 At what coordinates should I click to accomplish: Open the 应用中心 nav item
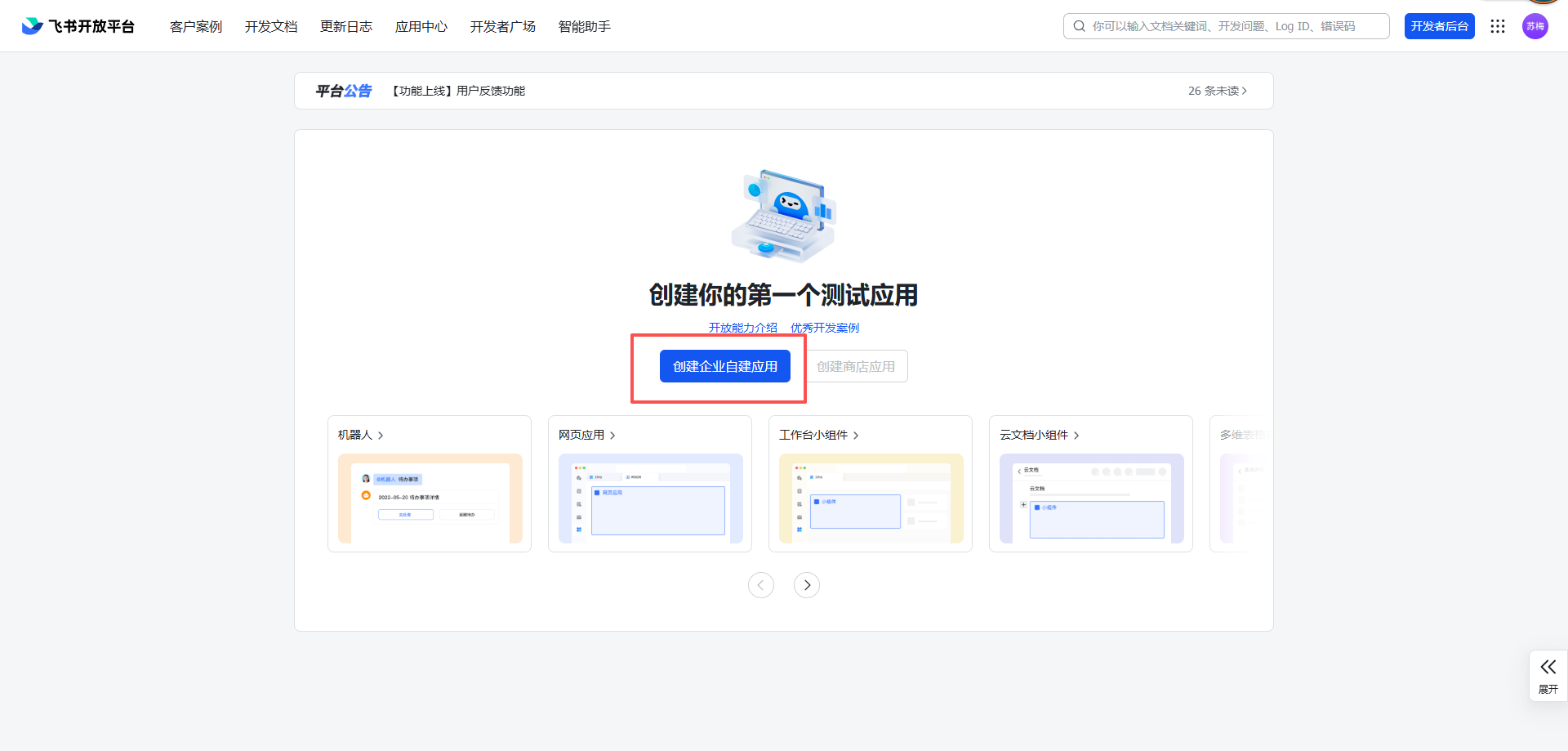(x=421, y=26)
